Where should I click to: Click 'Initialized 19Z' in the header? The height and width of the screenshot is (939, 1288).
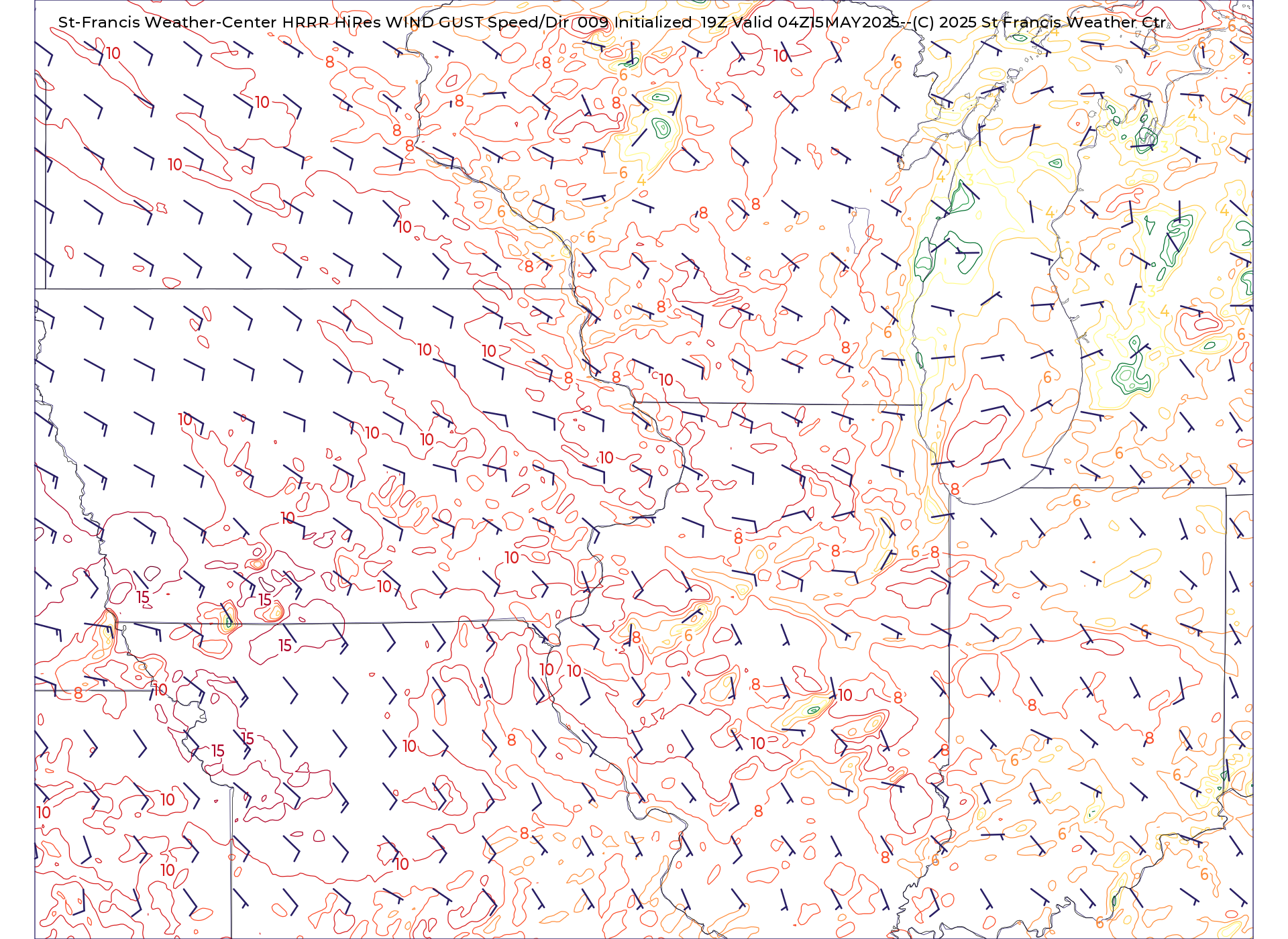670,22
